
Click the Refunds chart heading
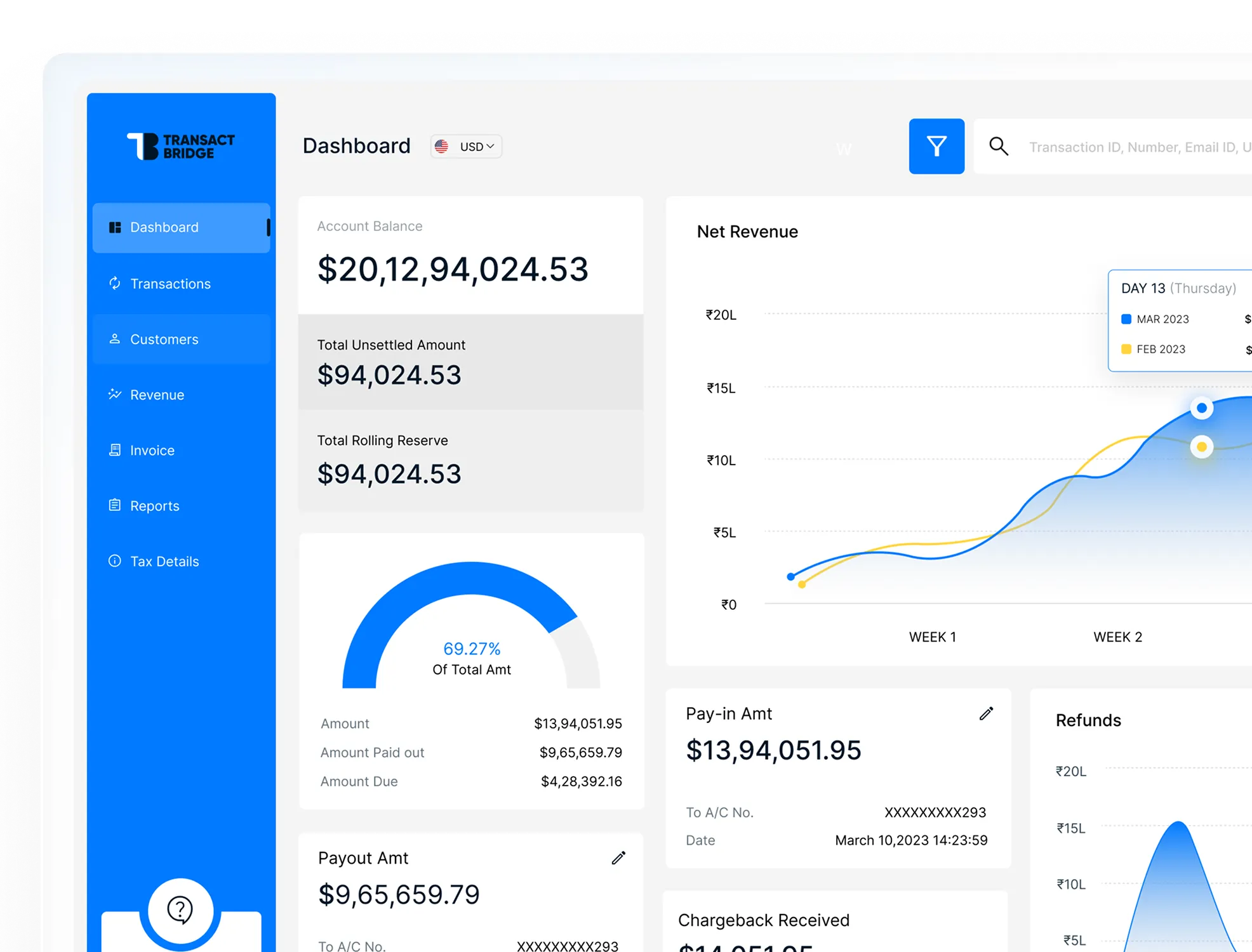pyautogui.click(x=1088, y=720)
